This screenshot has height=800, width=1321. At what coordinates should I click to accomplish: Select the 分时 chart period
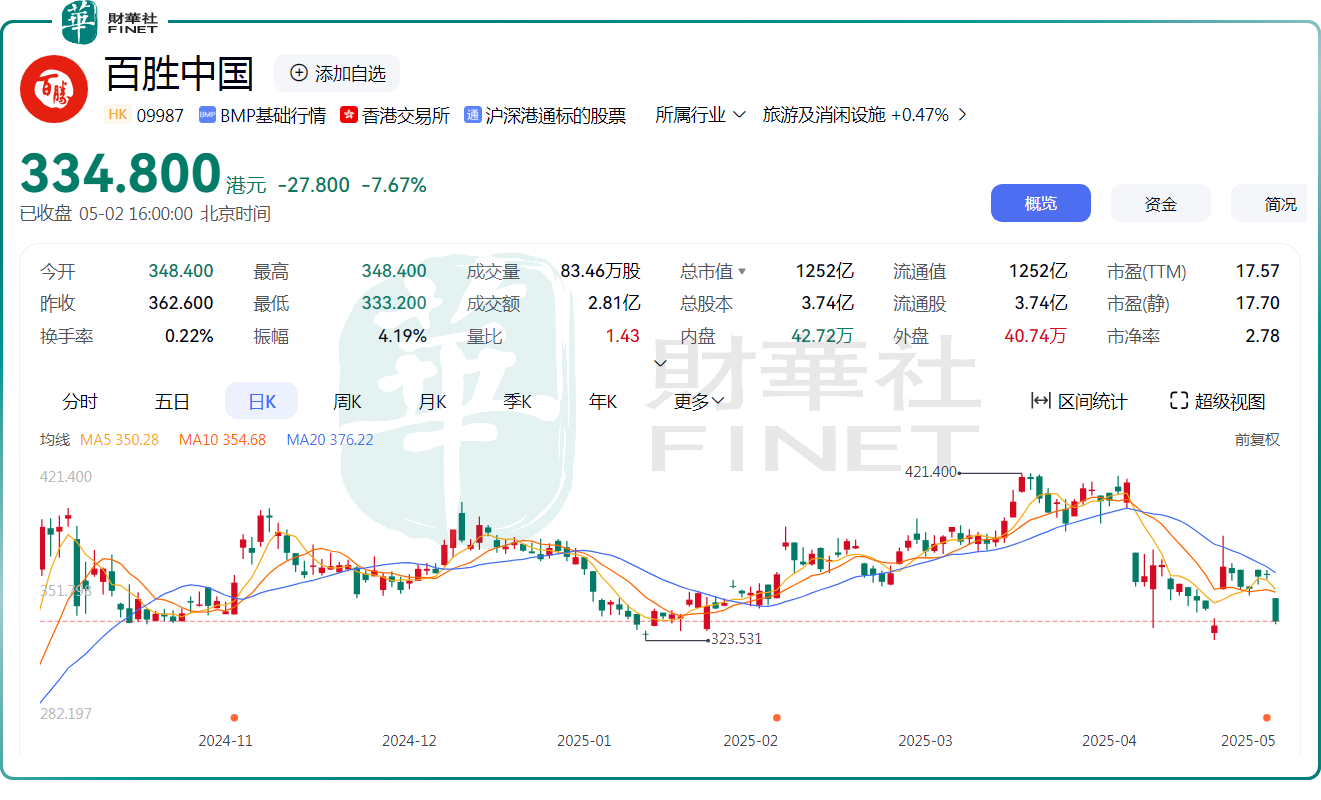point(80,401)
